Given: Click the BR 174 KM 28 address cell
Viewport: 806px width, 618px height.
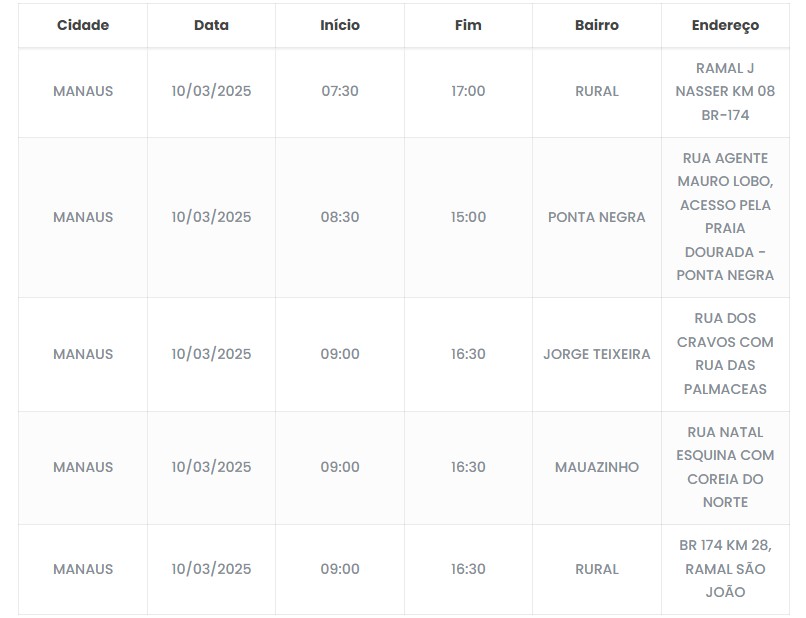Looking at the screenshot, I should (725, 569).
